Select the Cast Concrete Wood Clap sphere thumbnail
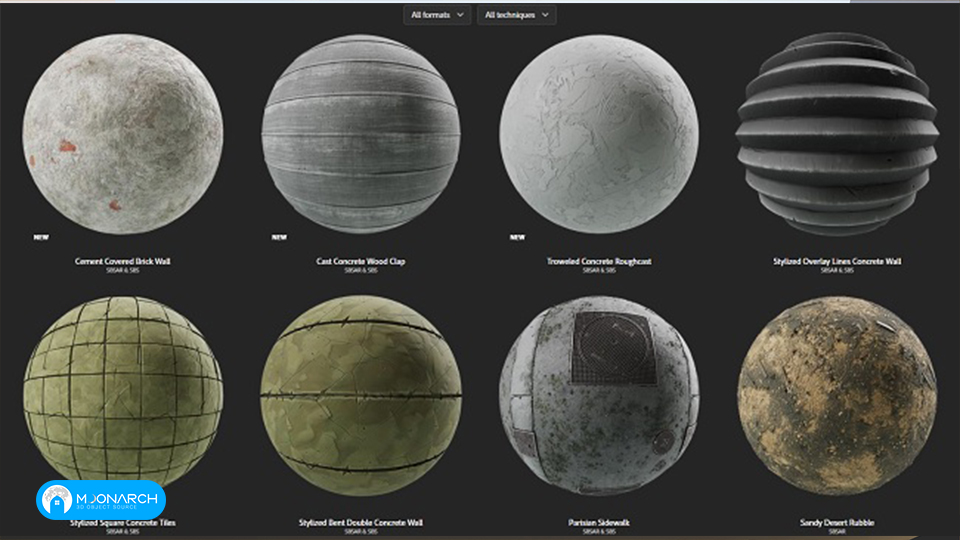Image resolution: width=960 pixels, height=540 pixels. click(x=361, y=133)
